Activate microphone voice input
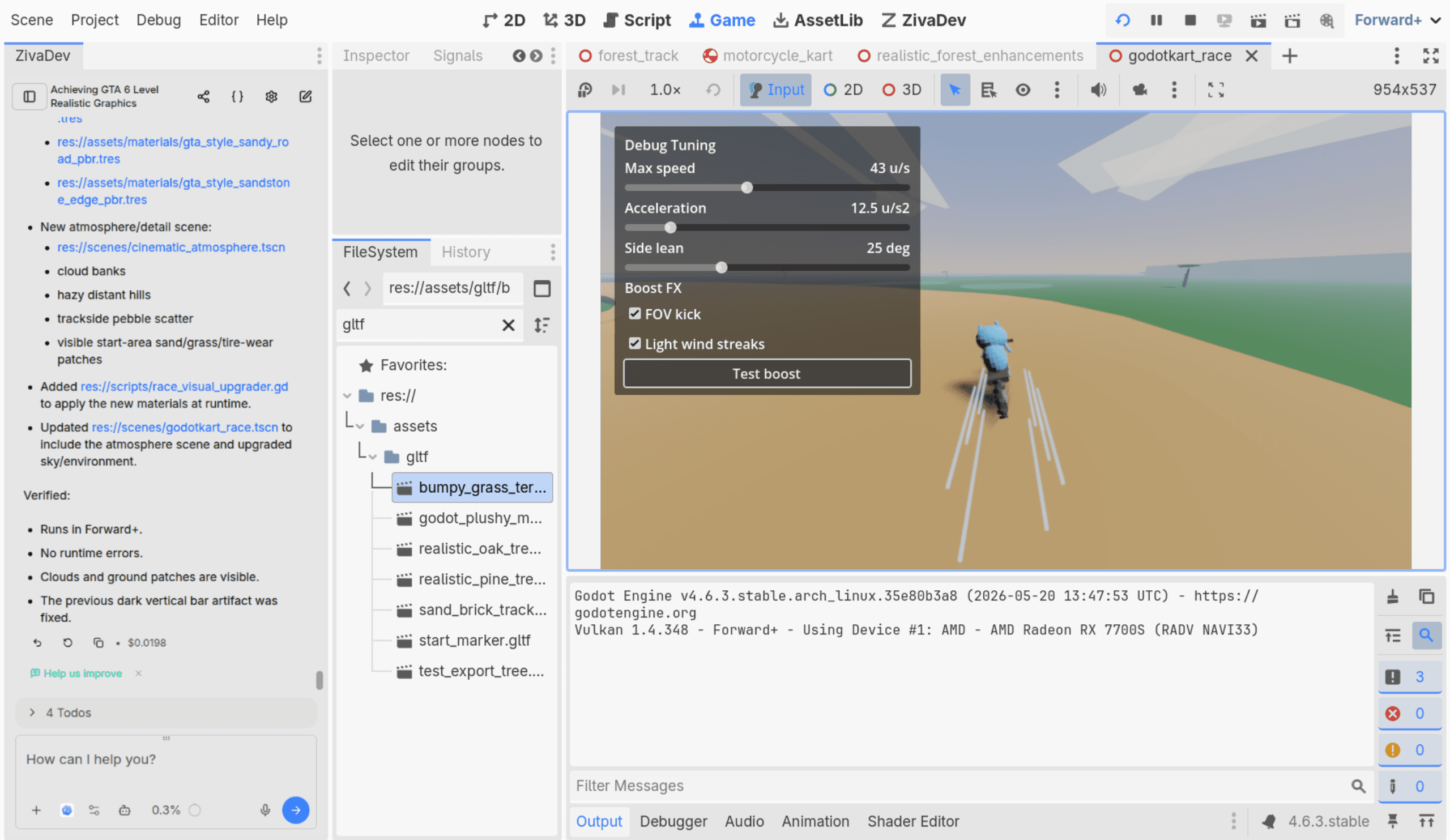This screenshot has height=840, width=1450. [265, 810]
